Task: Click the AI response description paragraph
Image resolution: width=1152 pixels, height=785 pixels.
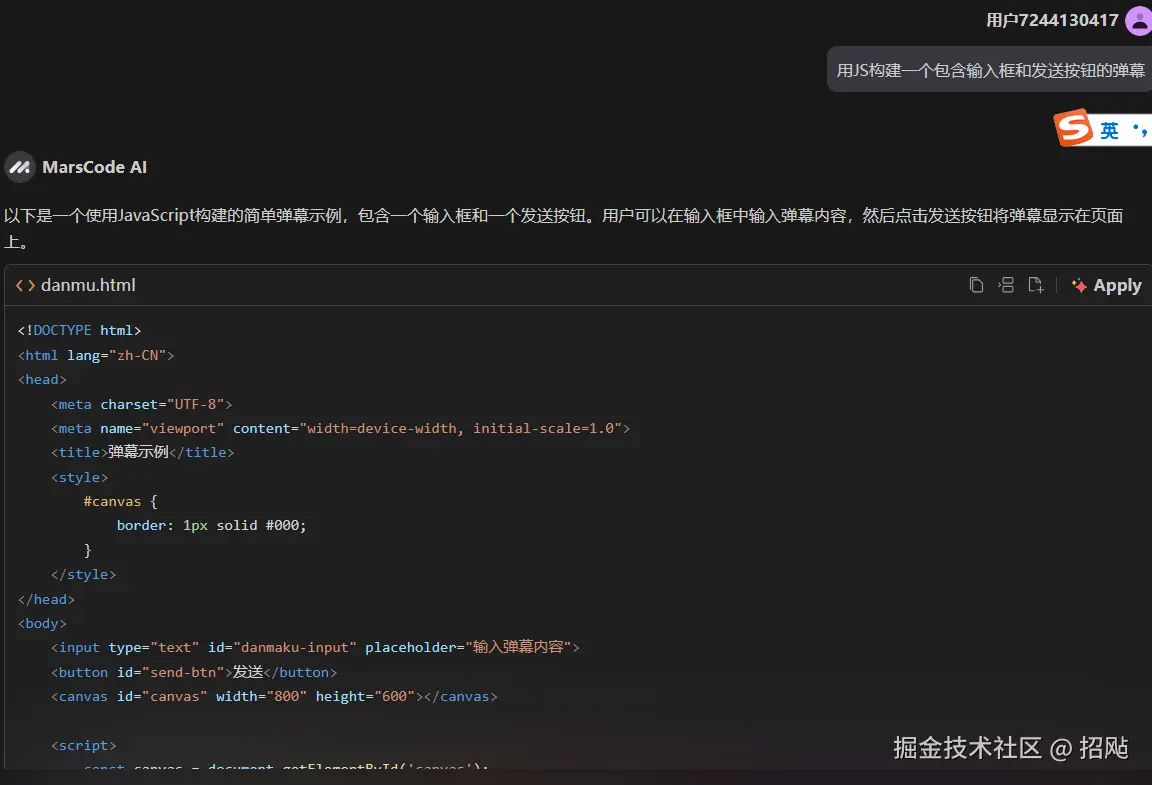Action: pos(564,228)
